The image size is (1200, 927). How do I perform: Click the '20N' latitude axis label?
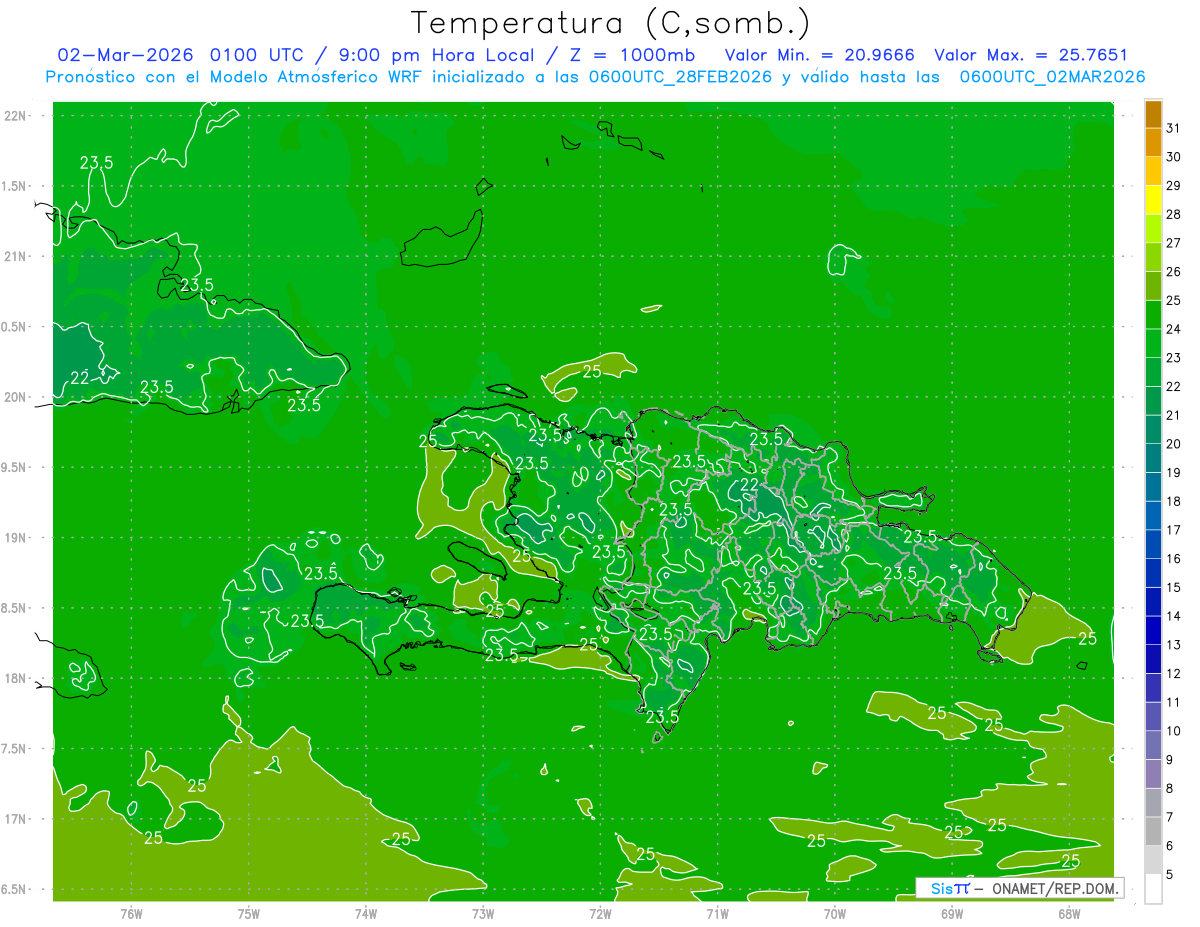[x=15, y=397]
